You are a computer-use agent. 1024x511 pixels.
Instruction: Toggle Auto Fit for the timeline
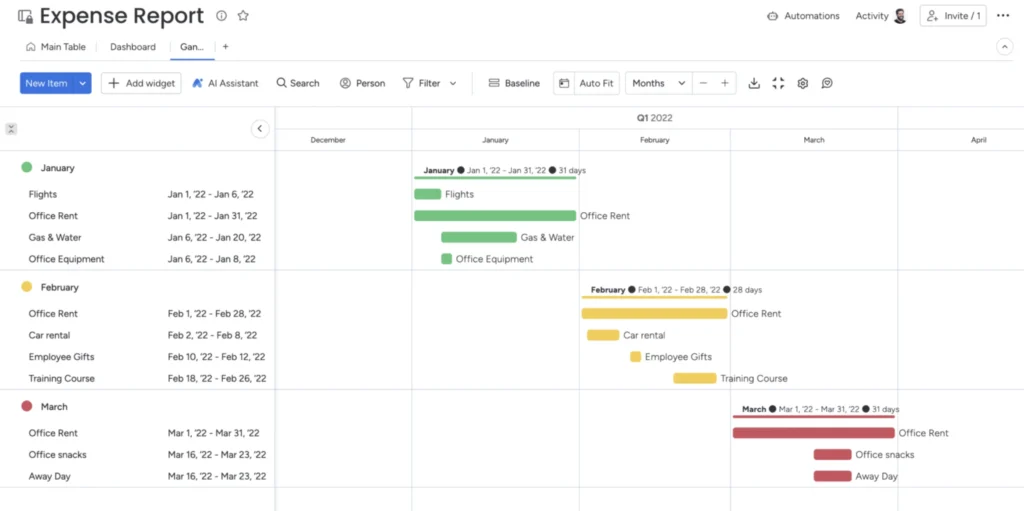[587, 83]
